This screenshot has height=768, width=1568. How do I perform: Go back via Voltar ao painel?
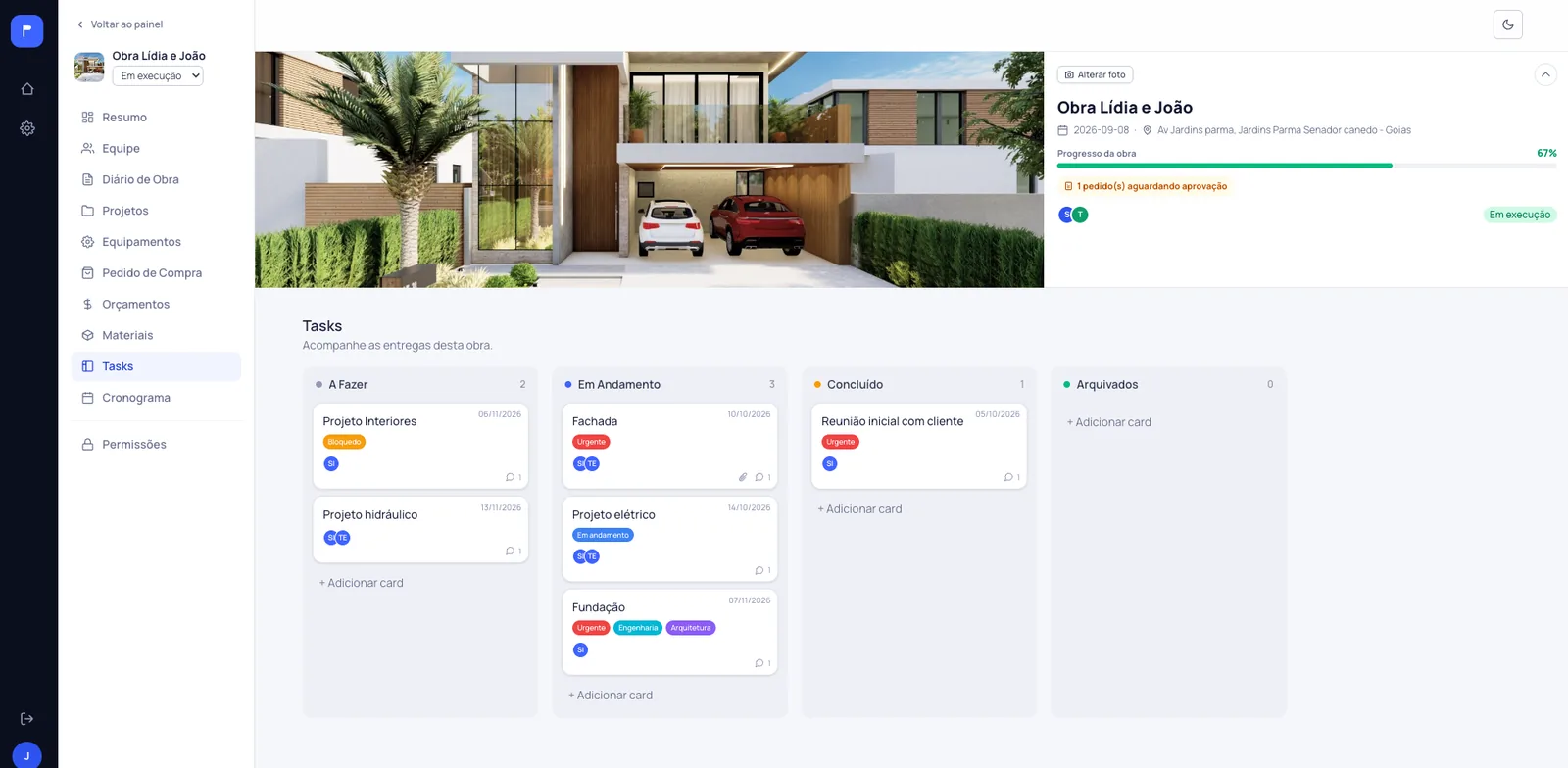[120, 24]
